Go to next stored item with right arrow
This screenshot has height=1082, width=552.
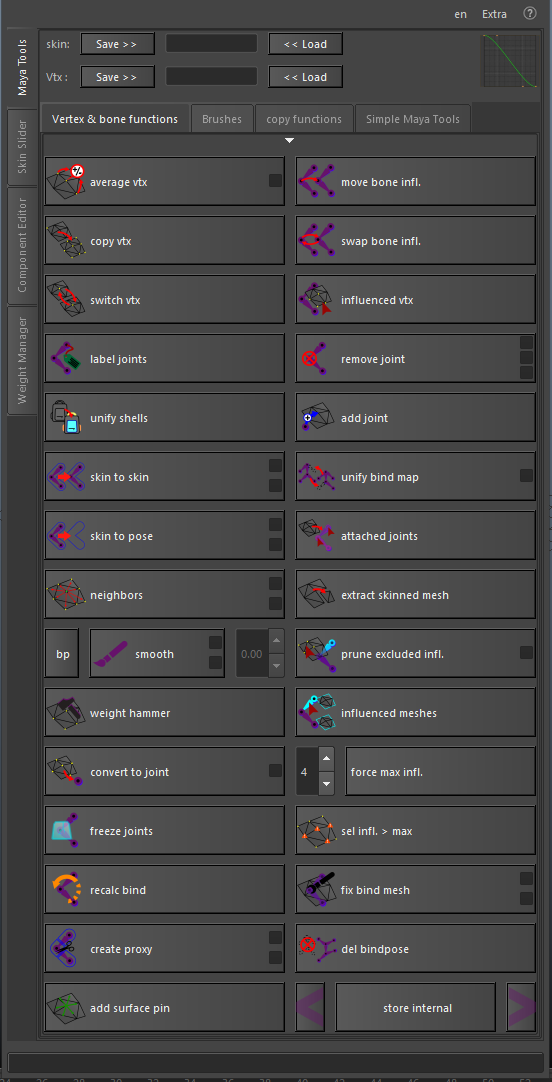coord(521,1007)
